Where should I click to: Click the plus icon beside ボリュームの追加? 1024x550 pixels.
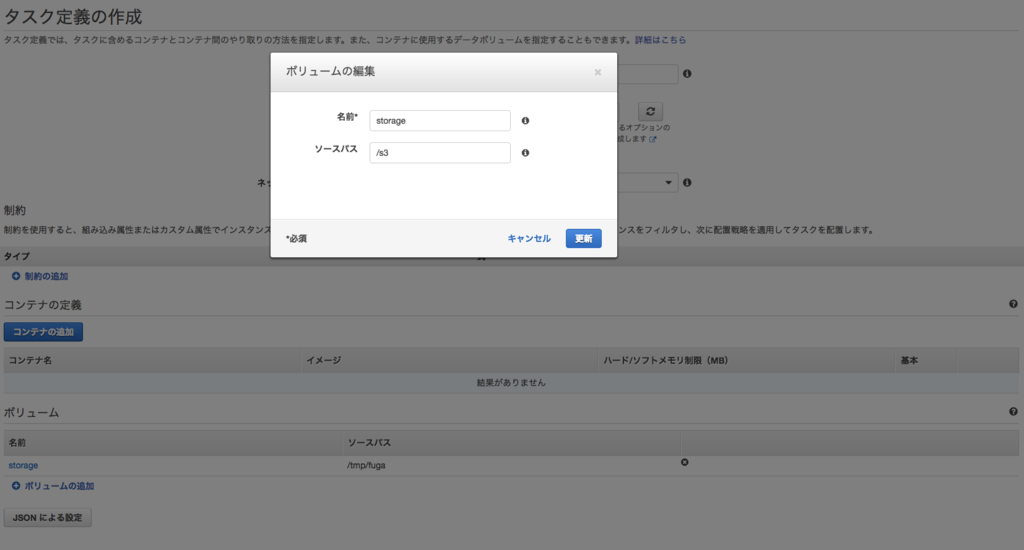[16, 486]
